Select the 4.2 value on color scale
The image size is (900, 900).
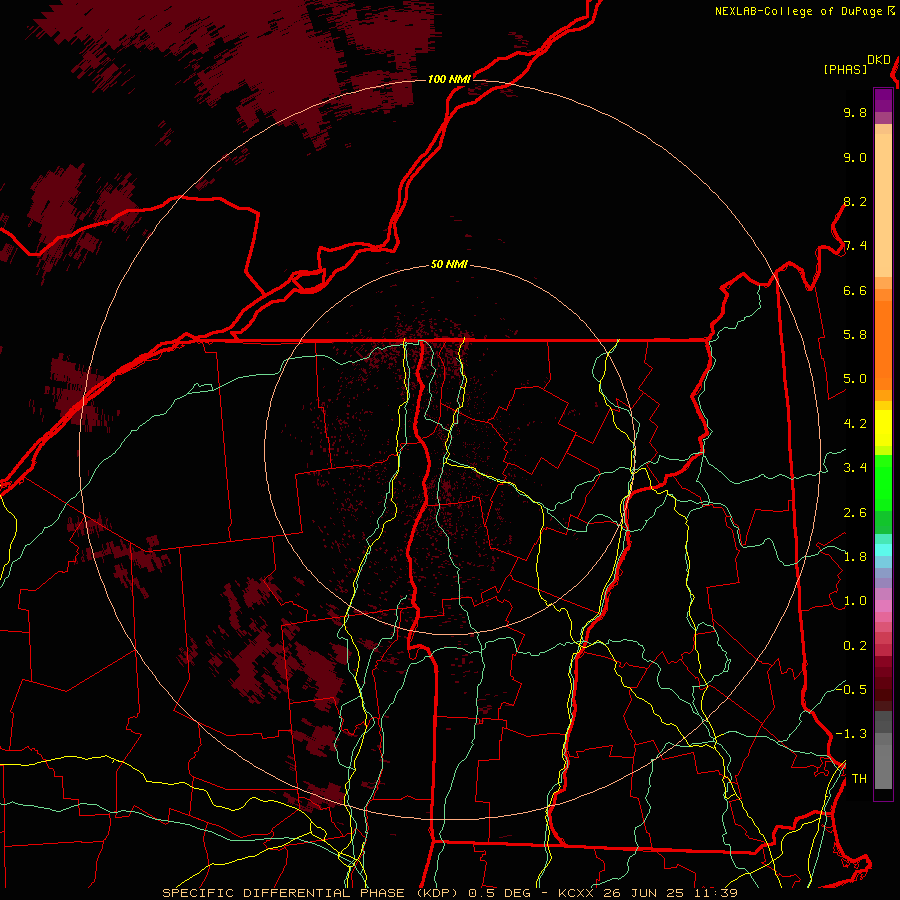tap(855, 424)
